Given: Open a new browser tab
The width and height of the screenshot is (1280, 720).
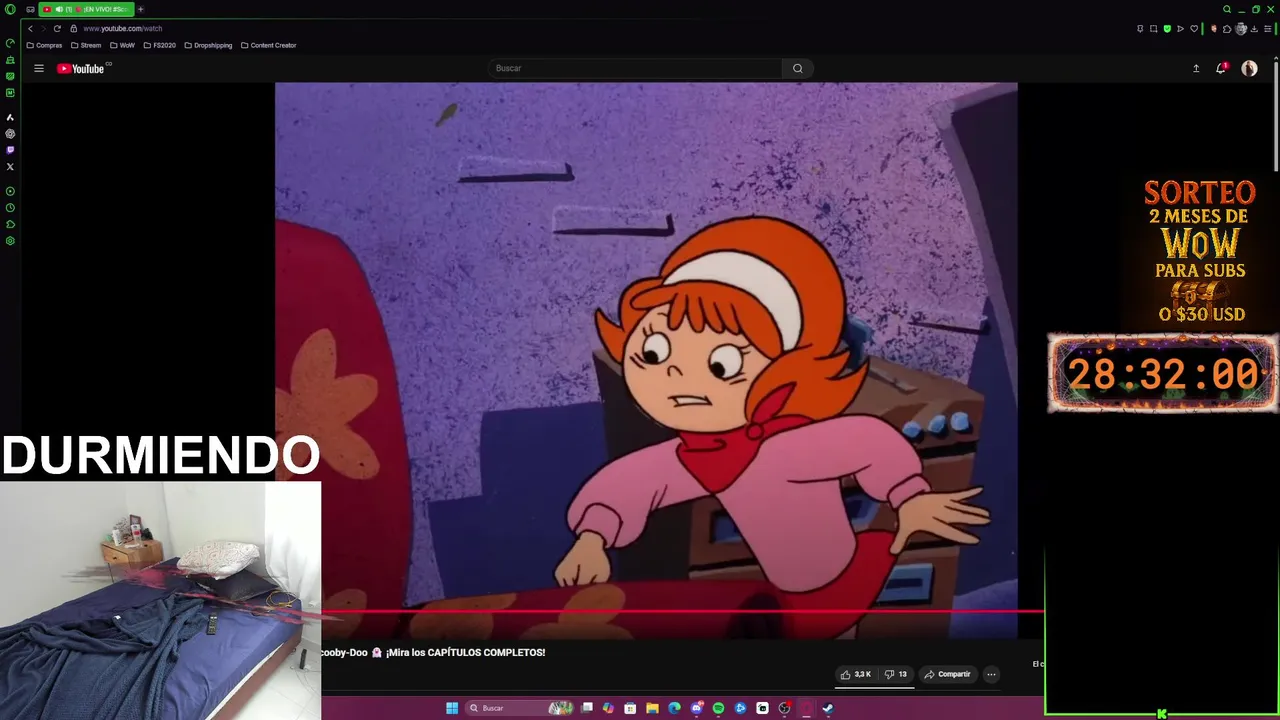Looking at the screenshot, I should coord(141,9).
